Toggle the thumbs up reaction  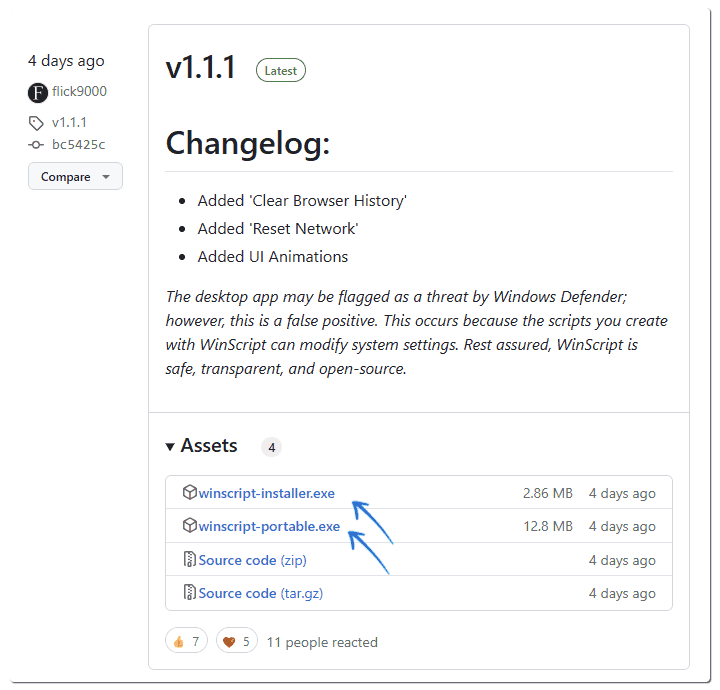click(x=186, y=641)
